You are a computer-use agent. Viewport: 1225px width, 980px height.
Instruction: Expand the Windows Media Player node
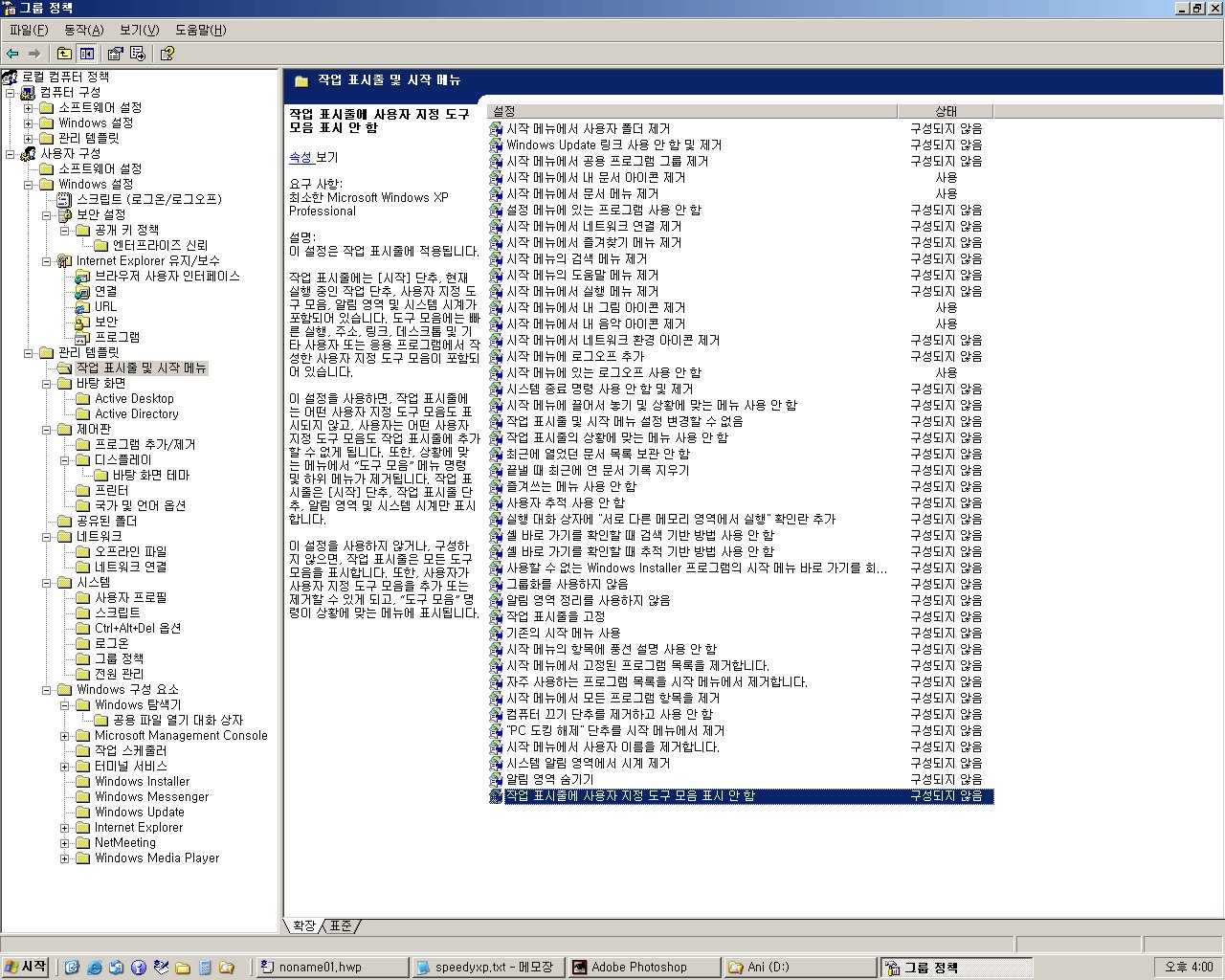tap(65, 857)
